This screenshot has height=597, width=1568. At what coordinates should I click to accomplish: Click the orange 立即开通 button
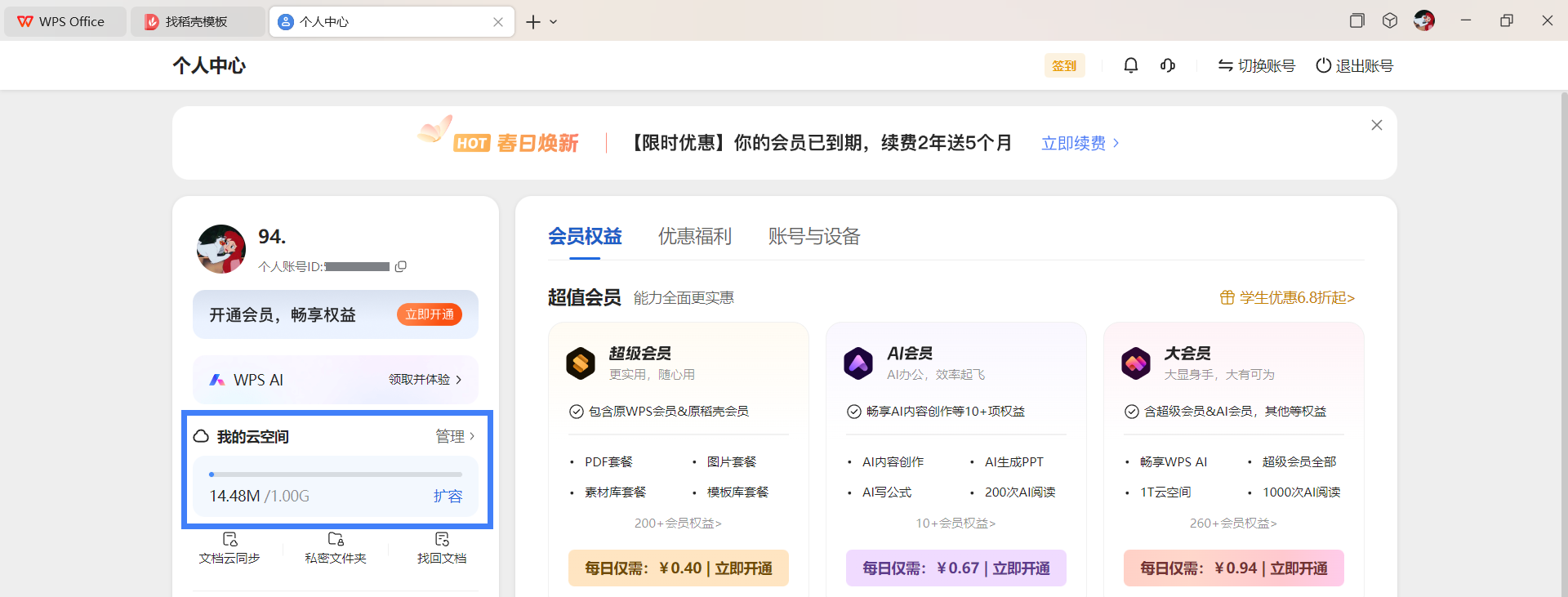coord(430,314)
